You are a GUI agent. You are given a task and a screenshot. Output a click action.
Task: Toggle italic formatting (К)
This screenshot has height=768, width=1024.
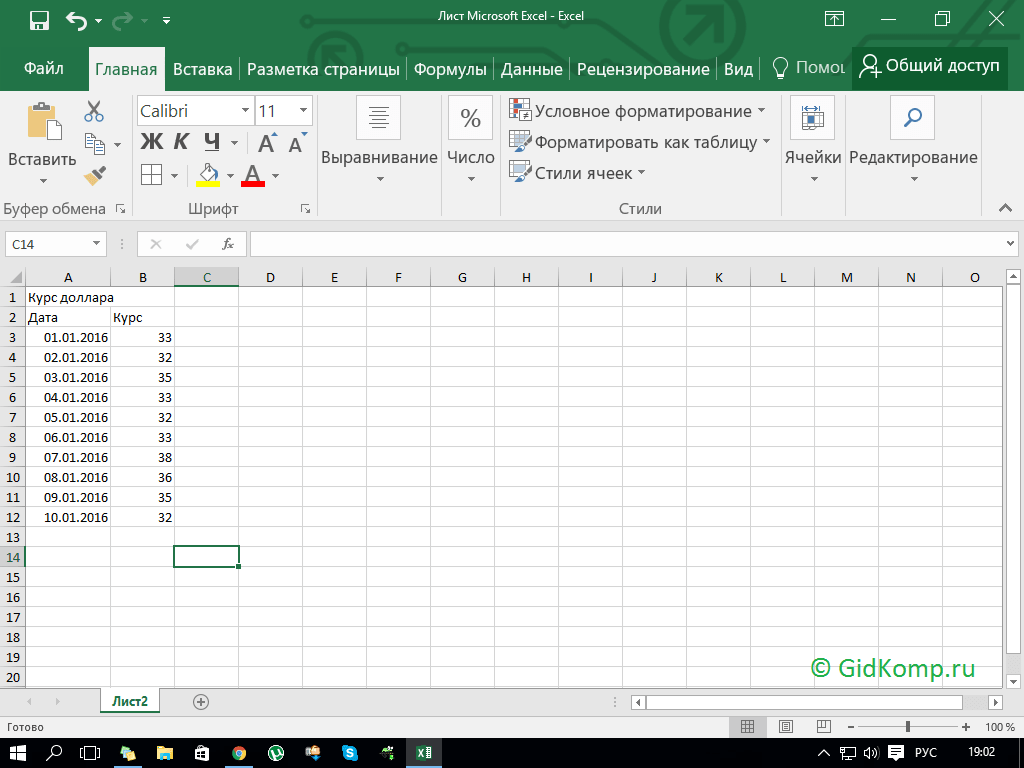click(181, 142)
